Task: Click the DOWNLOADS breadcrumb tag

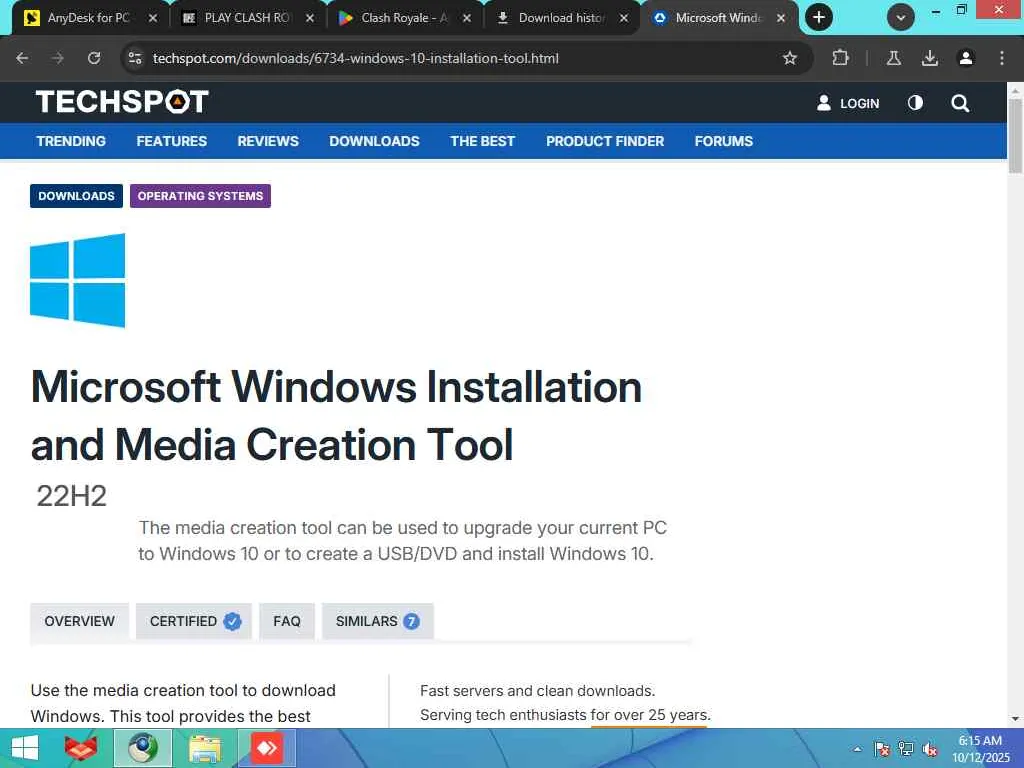Action: (76, 196)
